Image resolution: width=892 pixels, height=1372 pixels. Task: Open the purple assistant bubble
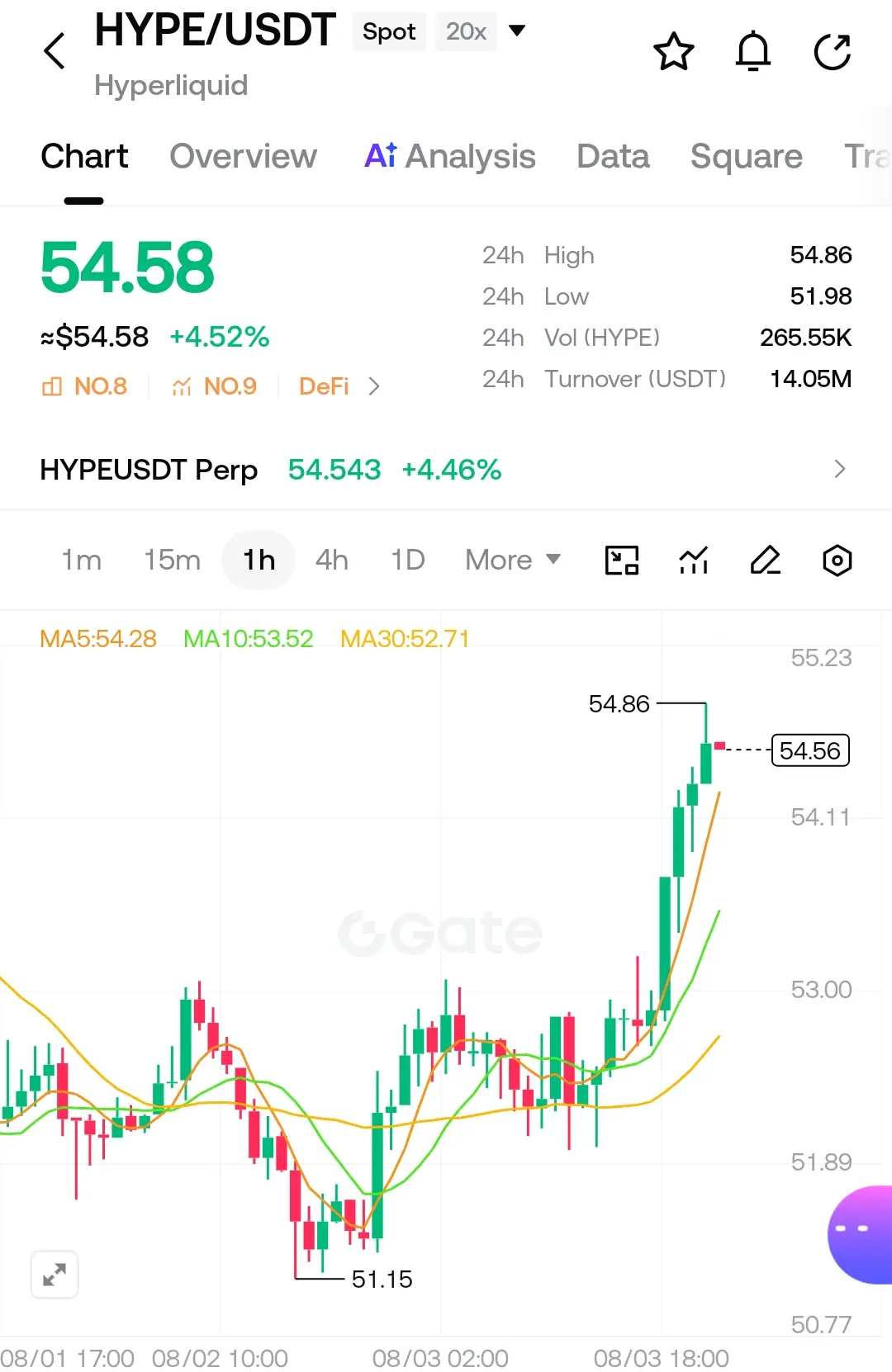pyautogui.click(x=861, y=1235)
